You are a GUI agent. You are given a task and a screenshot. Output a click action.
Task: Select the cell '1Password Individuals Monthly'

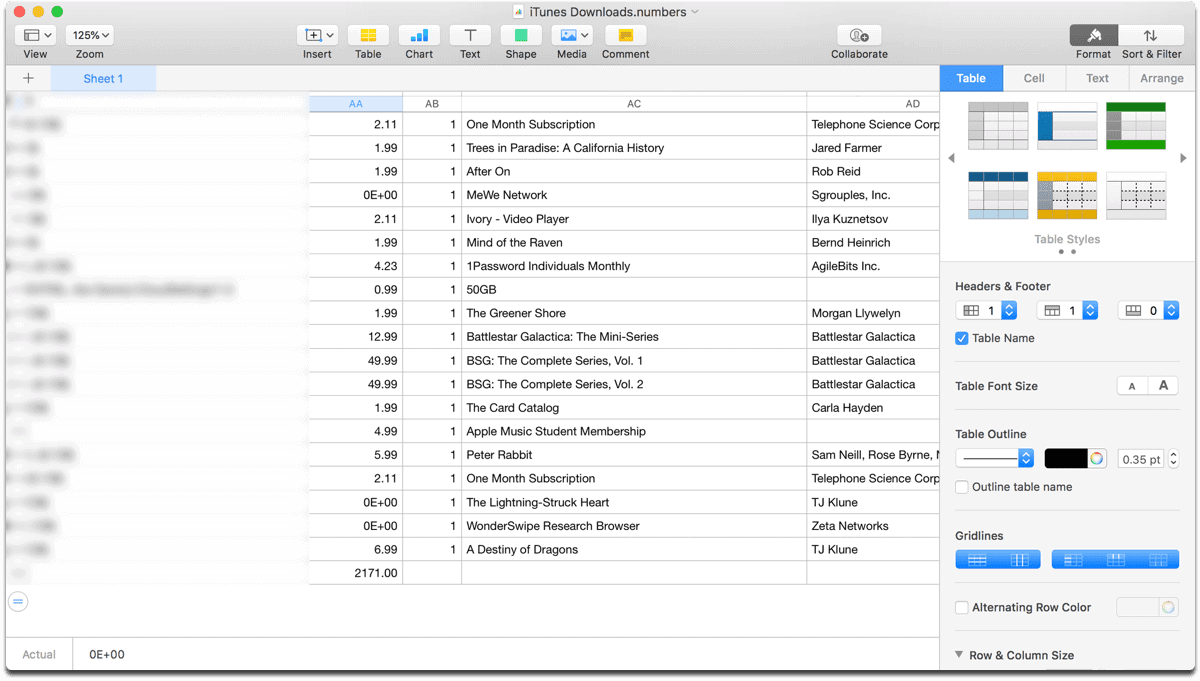tap(634, 266)
